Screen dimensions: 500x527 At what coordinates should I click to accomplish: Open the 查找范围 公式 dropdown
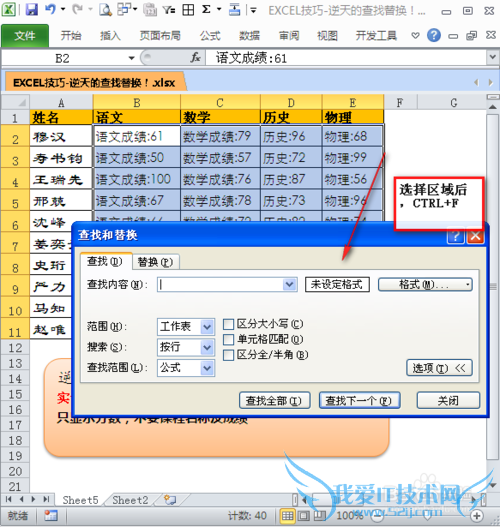pos(207,368)
